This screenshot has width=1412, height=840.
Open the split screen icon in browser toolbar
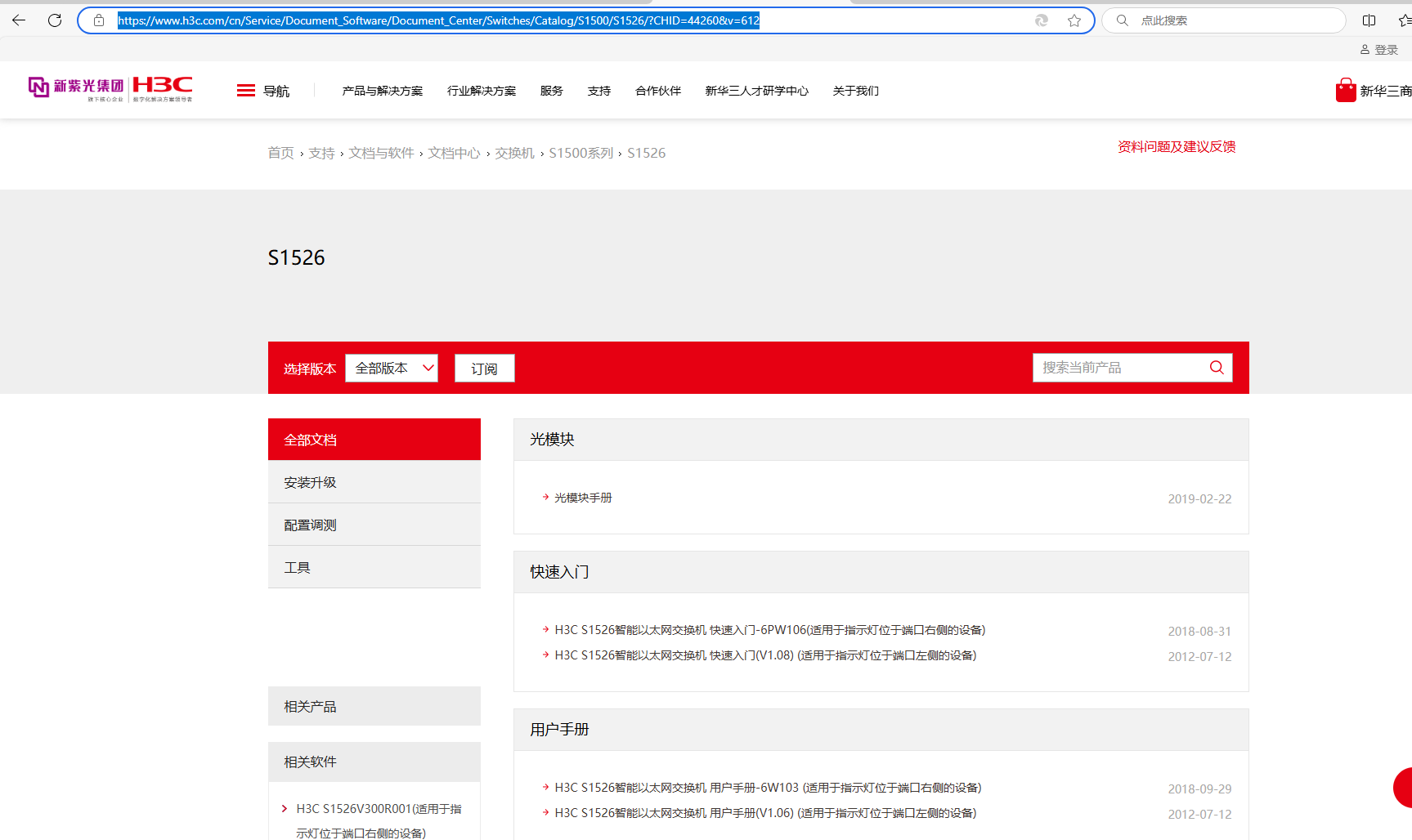(1369, 20)
